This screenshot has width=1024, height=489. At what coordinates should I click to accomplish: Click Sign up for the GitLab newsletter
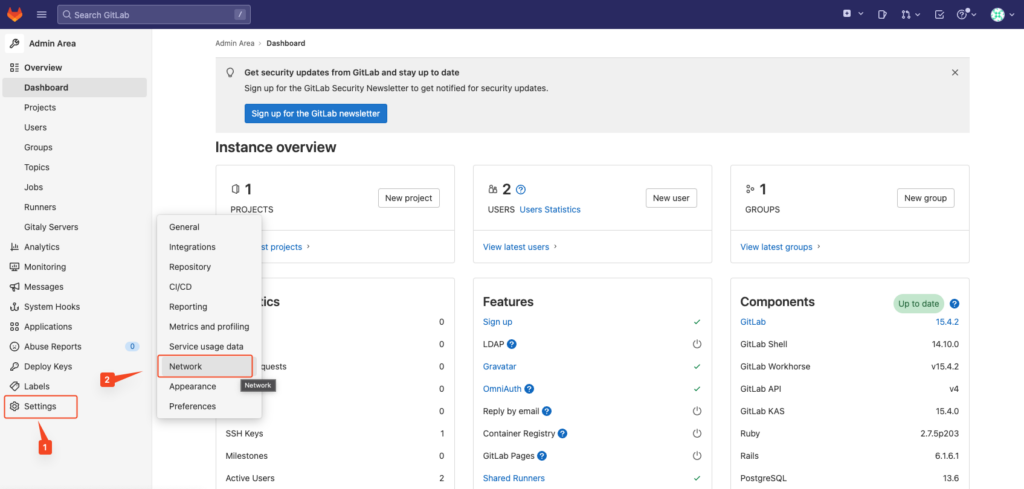point(316,114)
